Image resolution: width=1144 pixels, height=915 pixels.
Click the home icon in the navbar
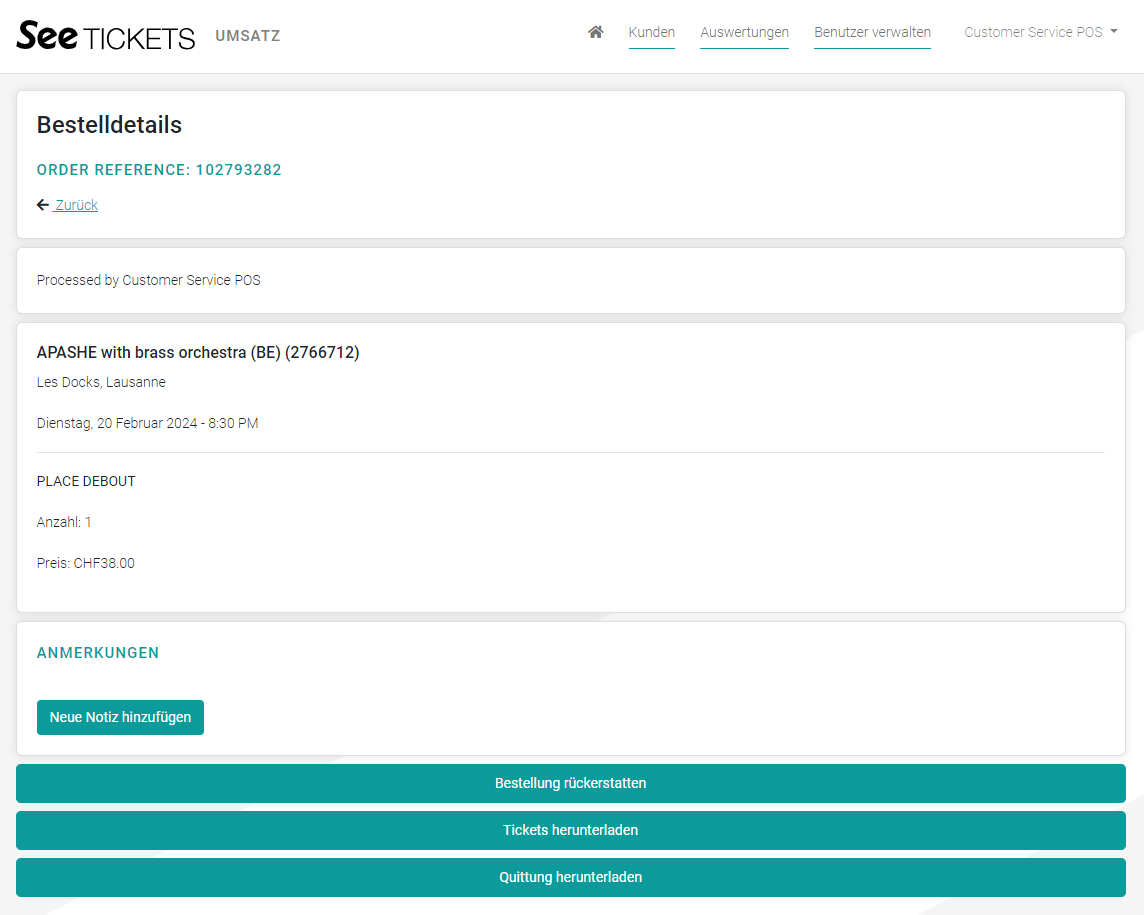[596, 32]
